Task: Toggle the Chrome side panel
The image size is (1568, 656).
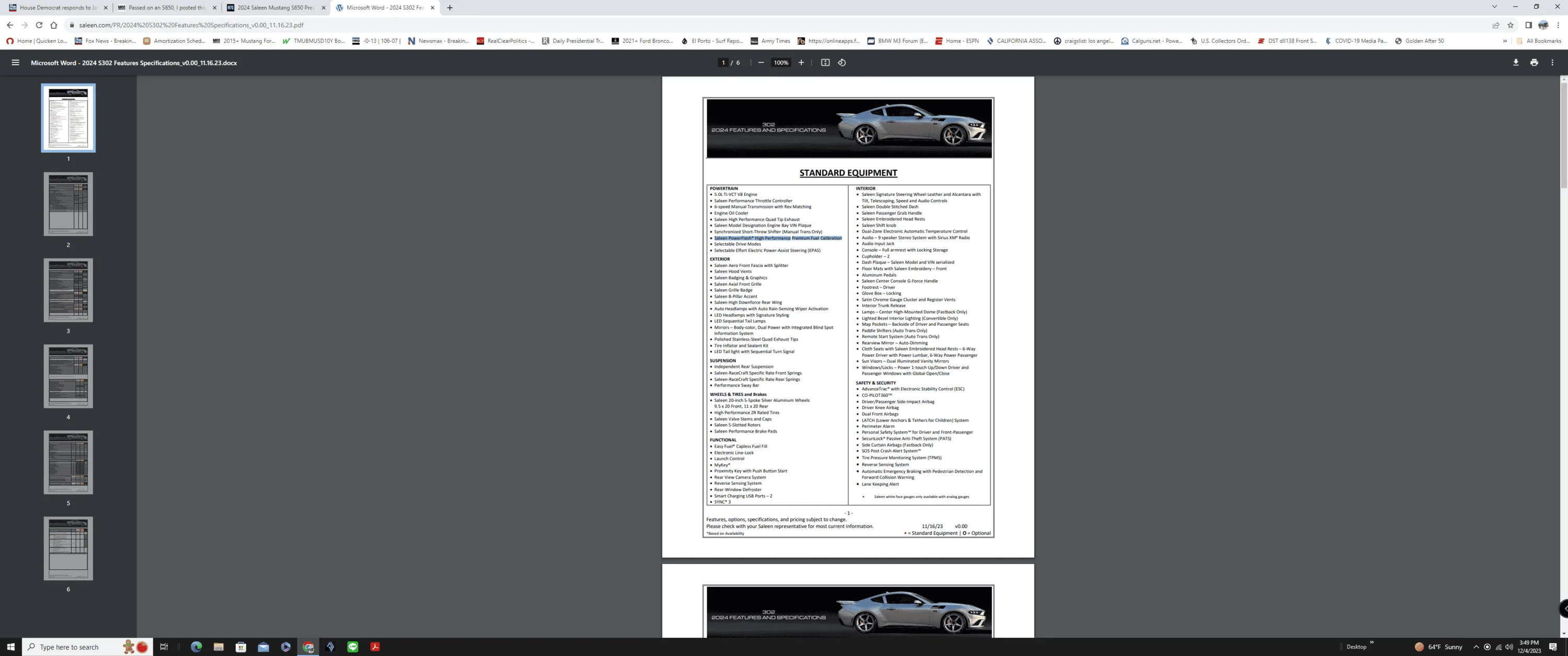Action: pyautogui.click(x=1528, y=25)
